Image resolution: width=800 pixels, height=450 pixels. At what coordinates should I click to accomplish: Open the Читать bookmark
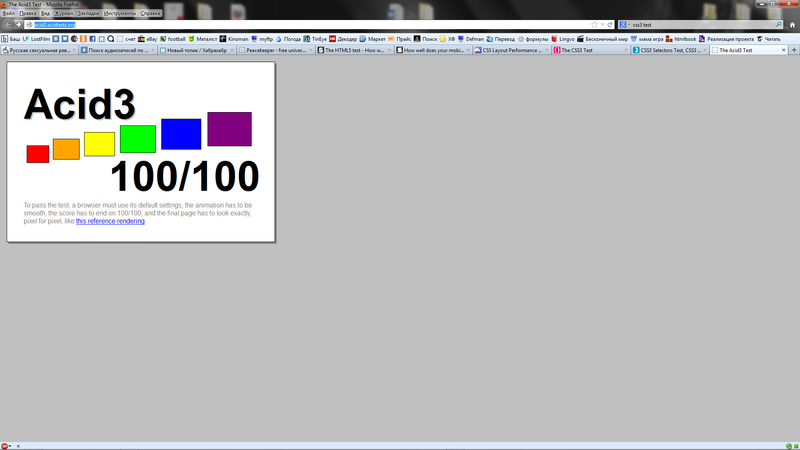[x=768, y=39]
